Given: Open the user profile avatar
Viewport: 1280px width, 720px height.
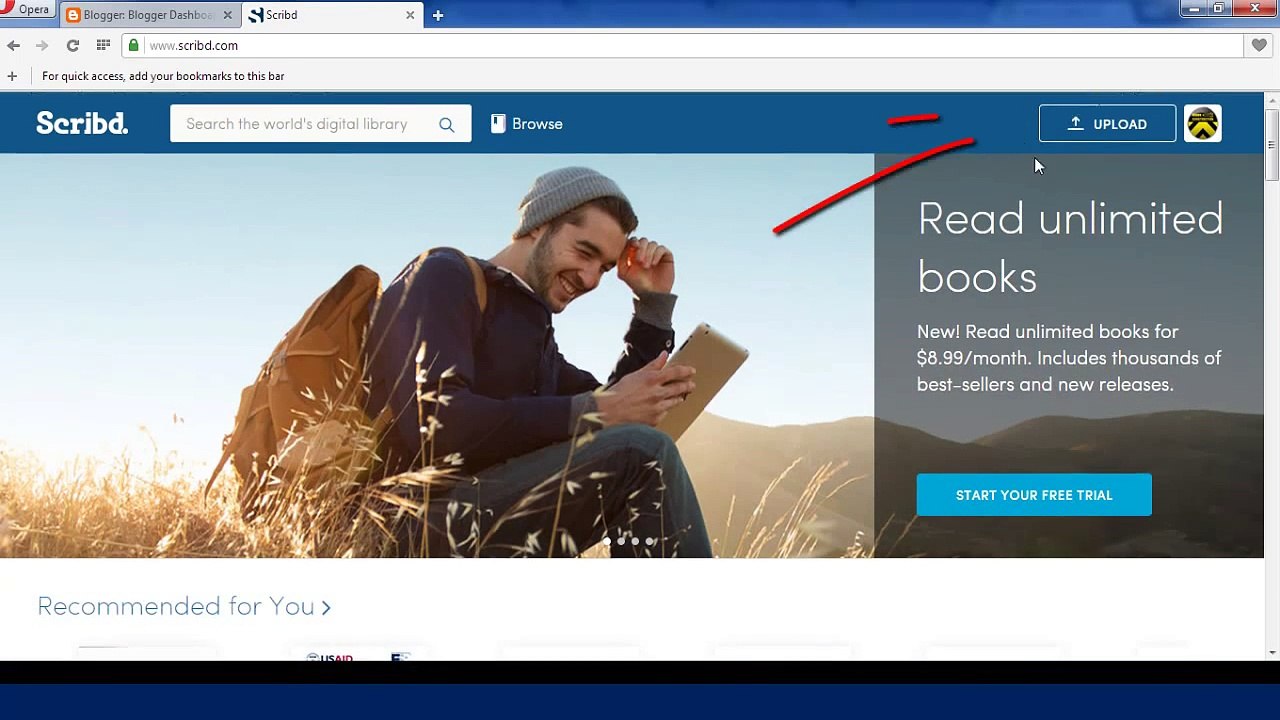Looking at the screenshot, I should pos(1202,124).
